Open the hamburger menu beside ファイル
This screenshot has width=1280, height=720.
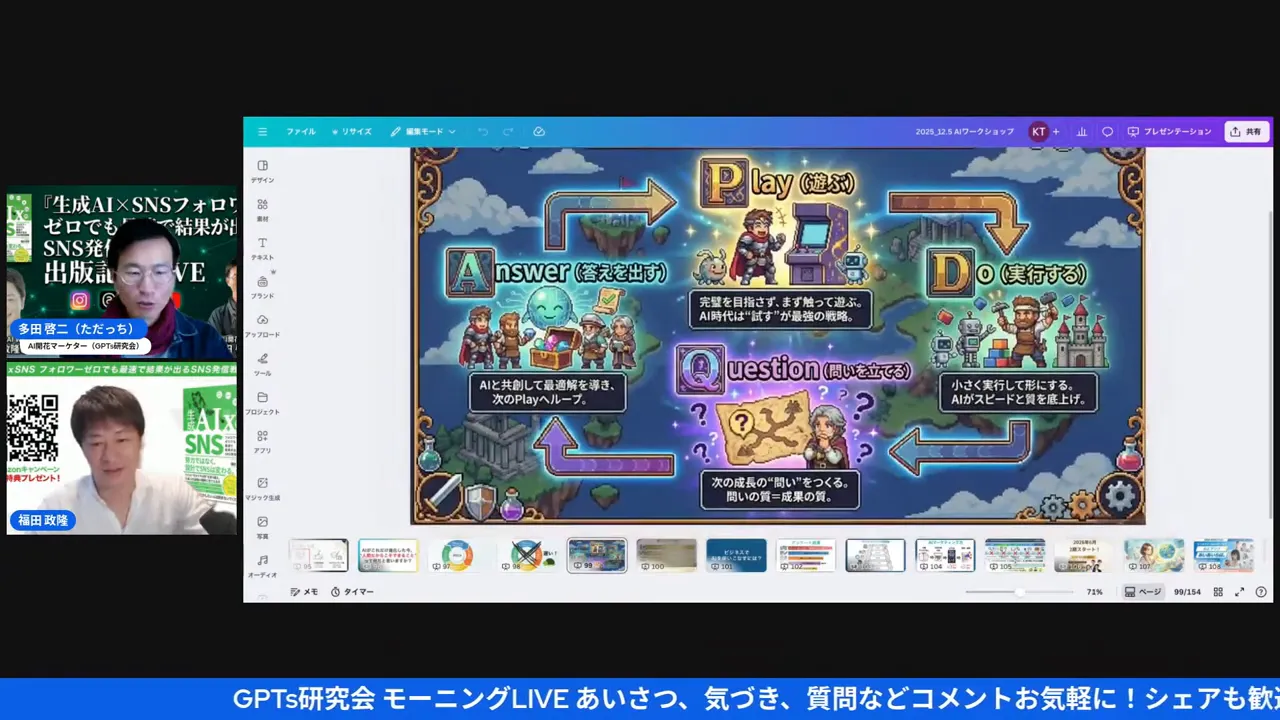click(262, 131)
